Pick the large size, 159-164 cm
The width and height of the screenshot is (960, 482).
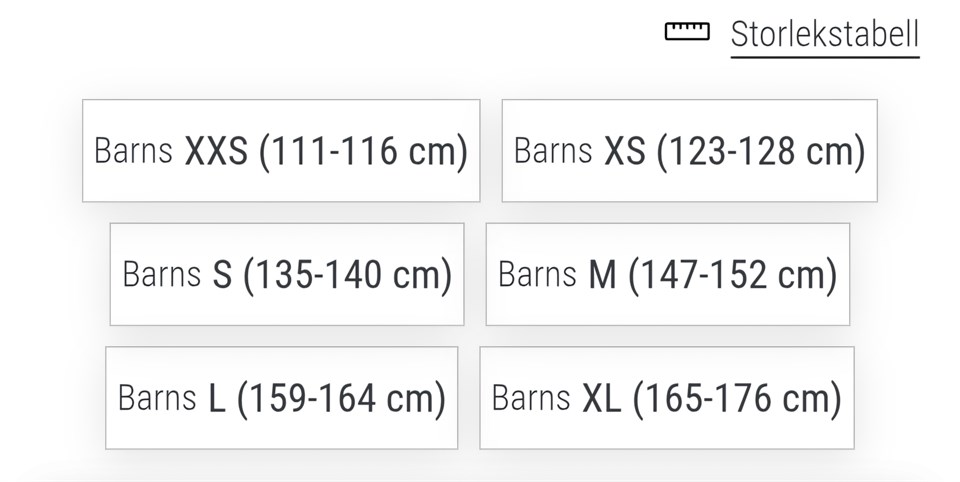[x=281, y=398]
